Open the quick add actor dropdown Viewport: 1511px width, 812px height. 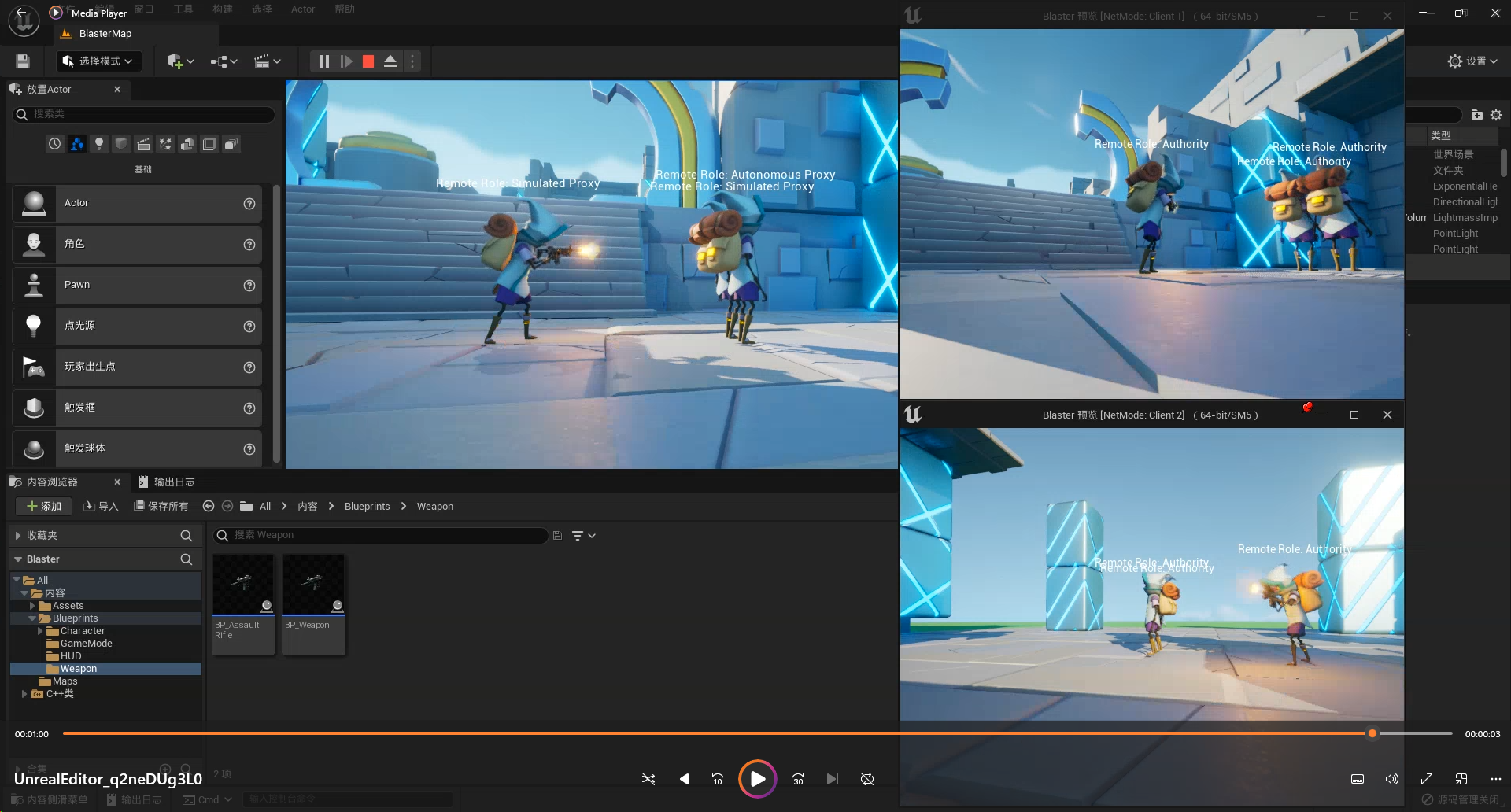[x=180, y=61]
